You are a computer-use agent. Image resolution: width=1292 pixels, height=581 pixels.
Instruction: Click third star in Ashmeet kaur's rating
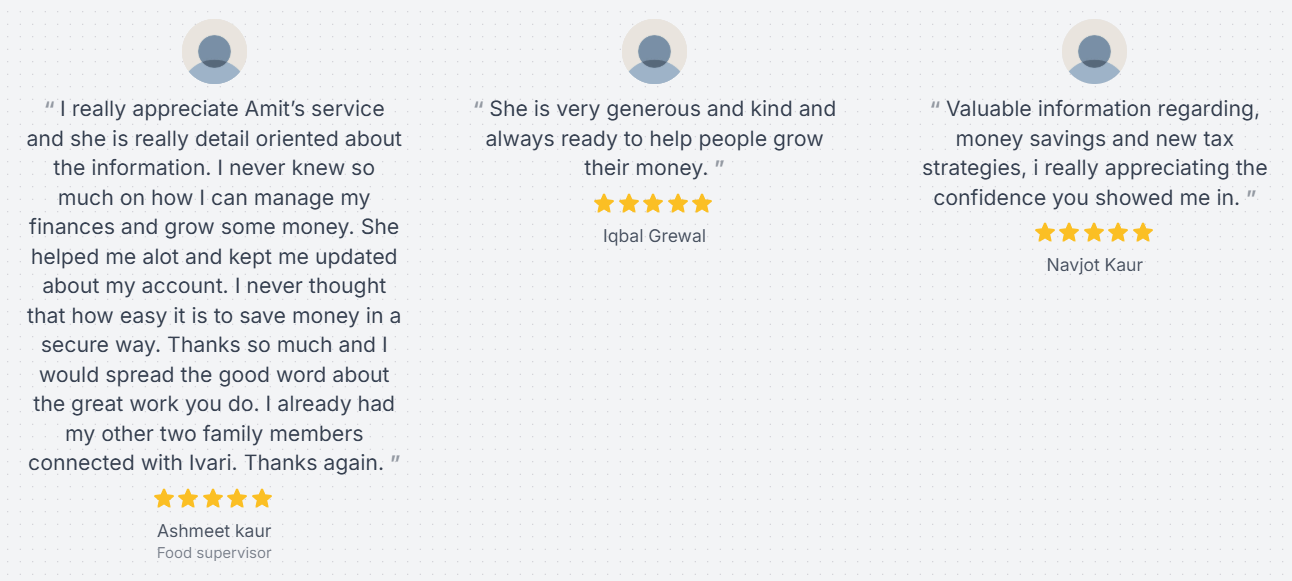pyautogui.click(x=213, y=498)
